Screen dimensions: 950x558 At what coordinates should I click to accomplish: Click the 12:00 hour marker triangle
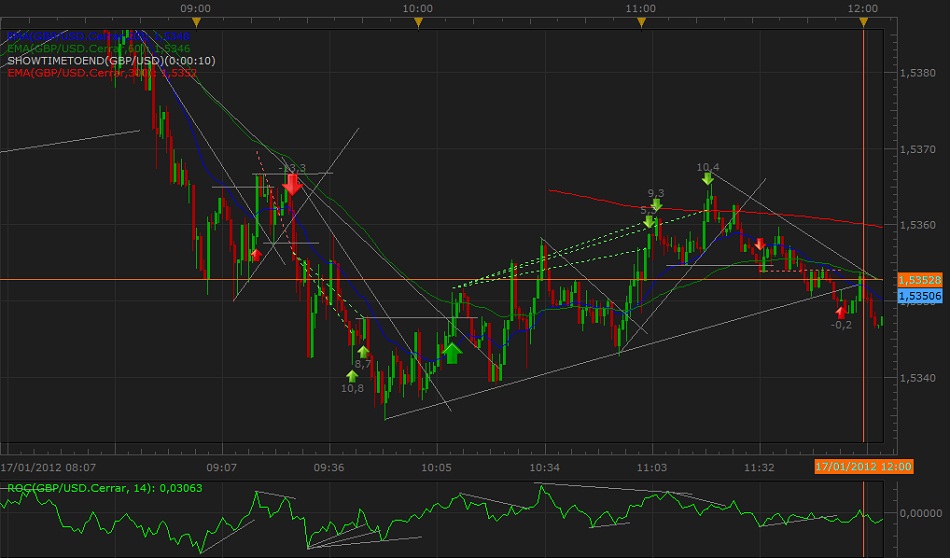[x=863, y=22]
